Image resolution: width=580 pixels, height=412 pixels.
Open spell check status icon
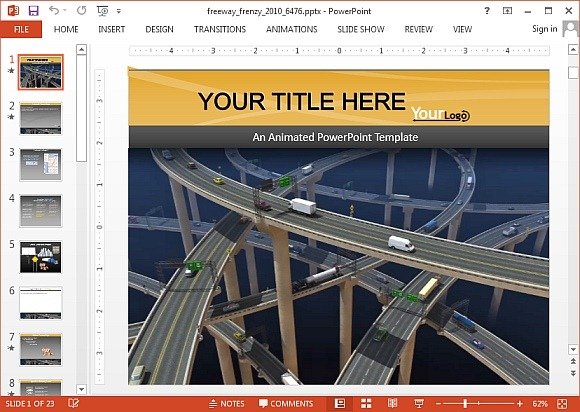point(73,403)
